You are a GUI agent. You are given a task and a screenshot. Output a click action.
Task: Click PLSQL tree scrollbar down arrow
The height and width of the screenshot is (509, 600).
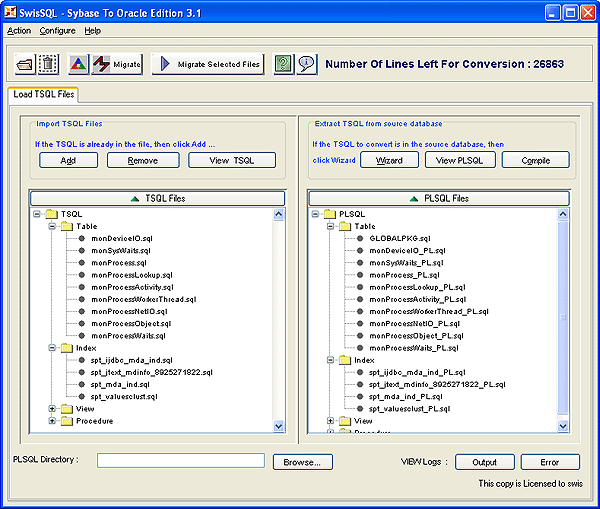pyautogui.click(x=563, y=426)
